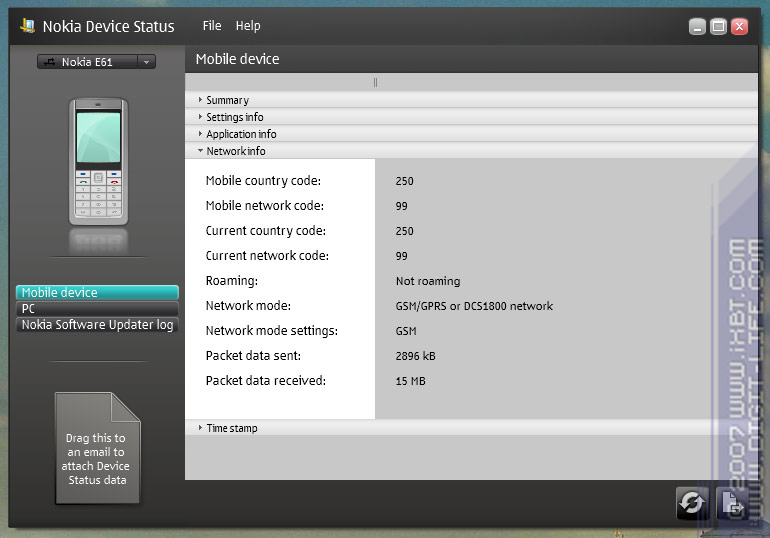The width and height of the screenshot is (770, 538).
Task: Click the GSM network mode settings value
Action: (x=406, y=331)
